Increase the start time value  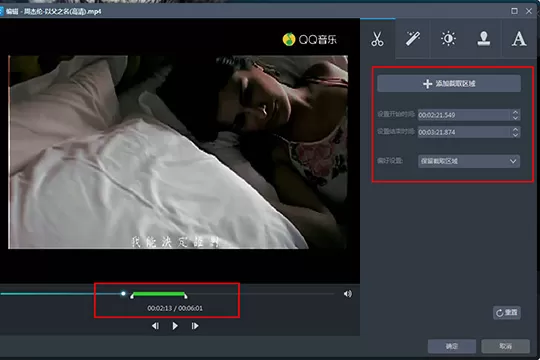515,112
